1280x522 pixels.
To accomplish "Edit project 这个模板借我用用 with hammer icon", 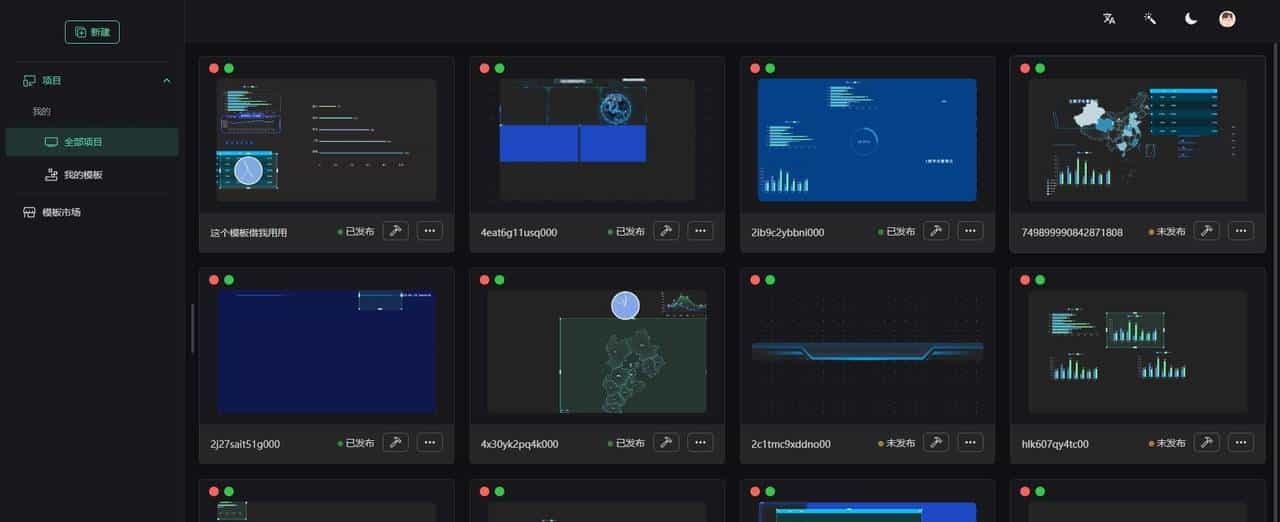I will 395,231.
